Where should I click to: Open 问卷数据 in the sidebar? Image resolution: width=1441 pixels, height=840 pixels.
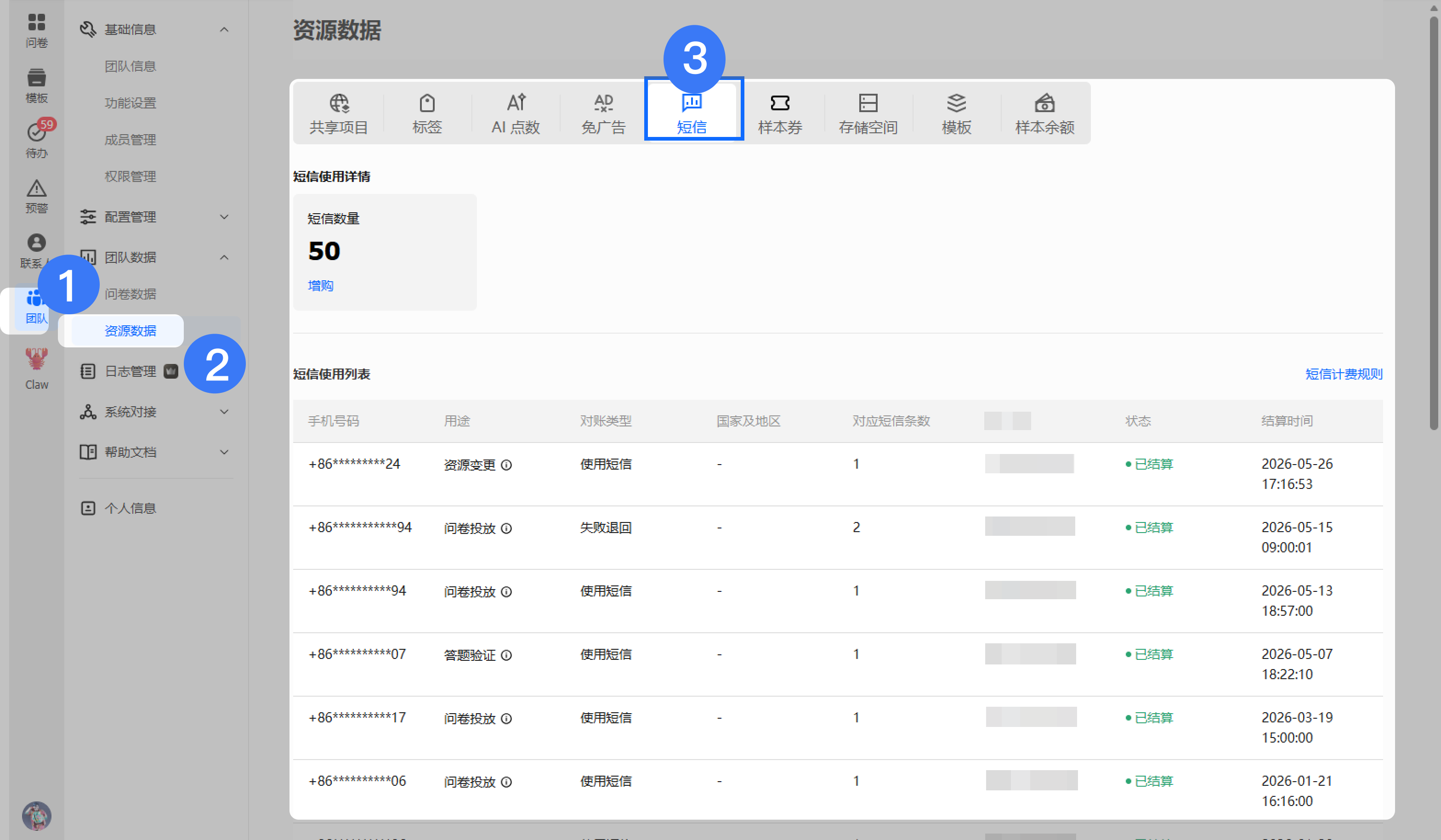[130, 294]
